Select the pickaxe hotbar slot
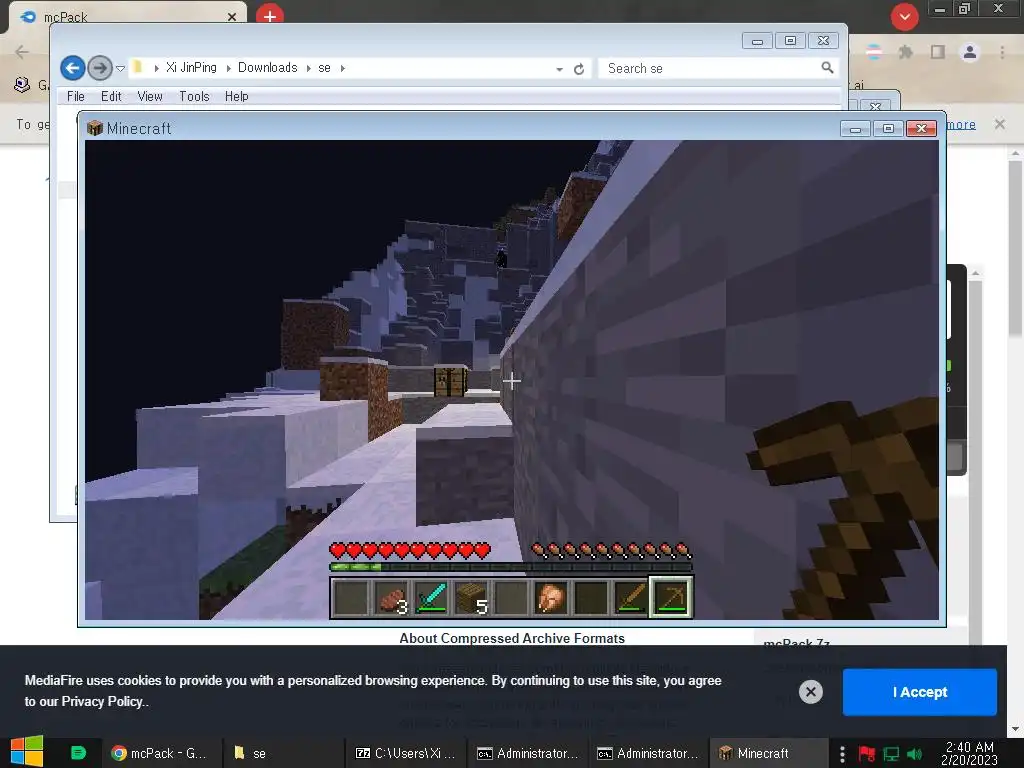Viewport: 1024px width, 768px height. (671, 597)
